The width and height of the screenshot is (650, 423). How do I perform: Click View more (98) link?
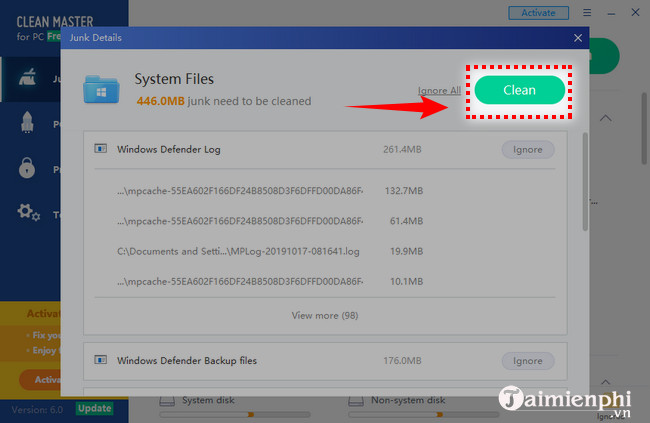tap(325, 316)
